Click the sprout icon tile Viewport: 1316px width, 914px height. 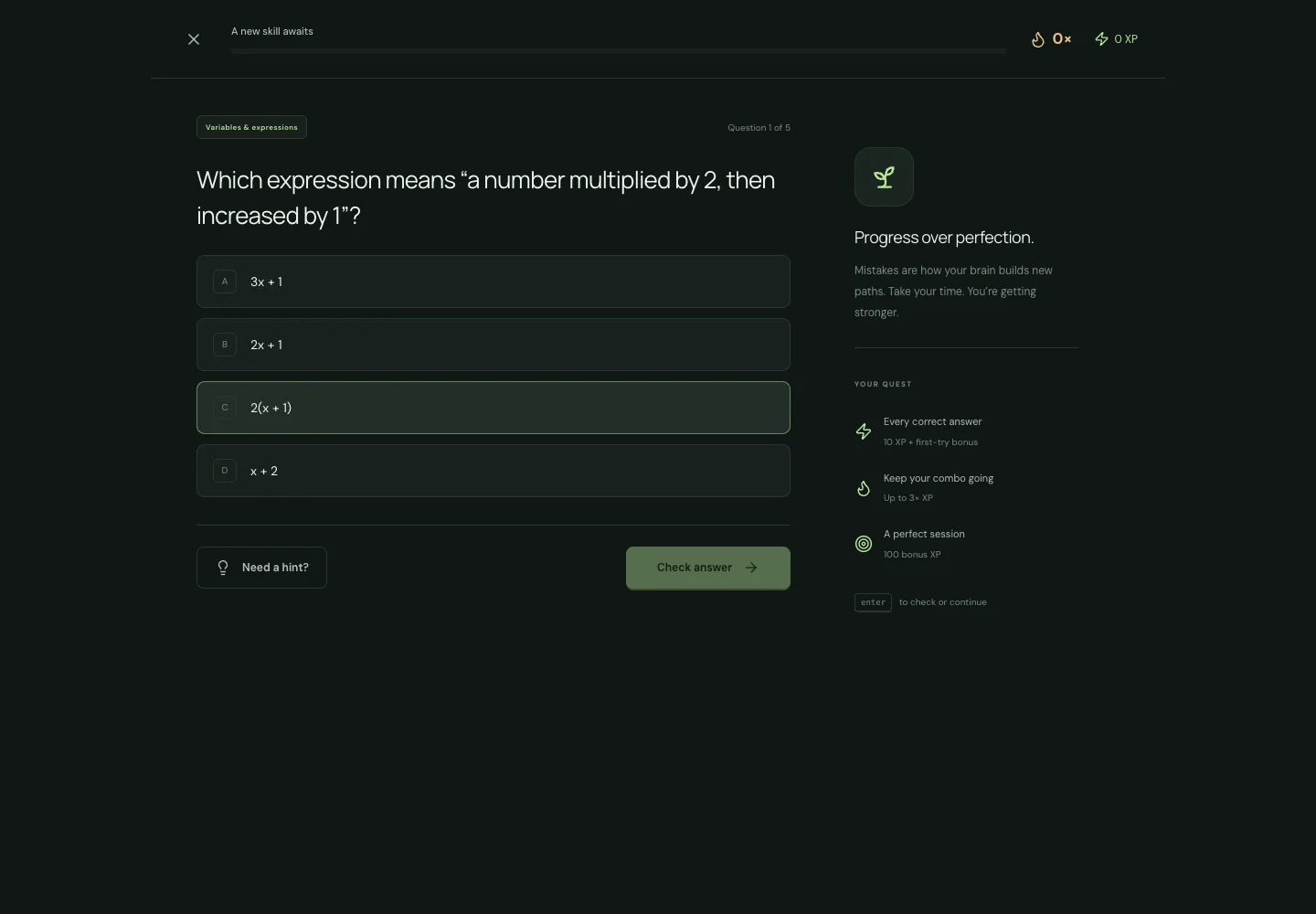(884, 176)
